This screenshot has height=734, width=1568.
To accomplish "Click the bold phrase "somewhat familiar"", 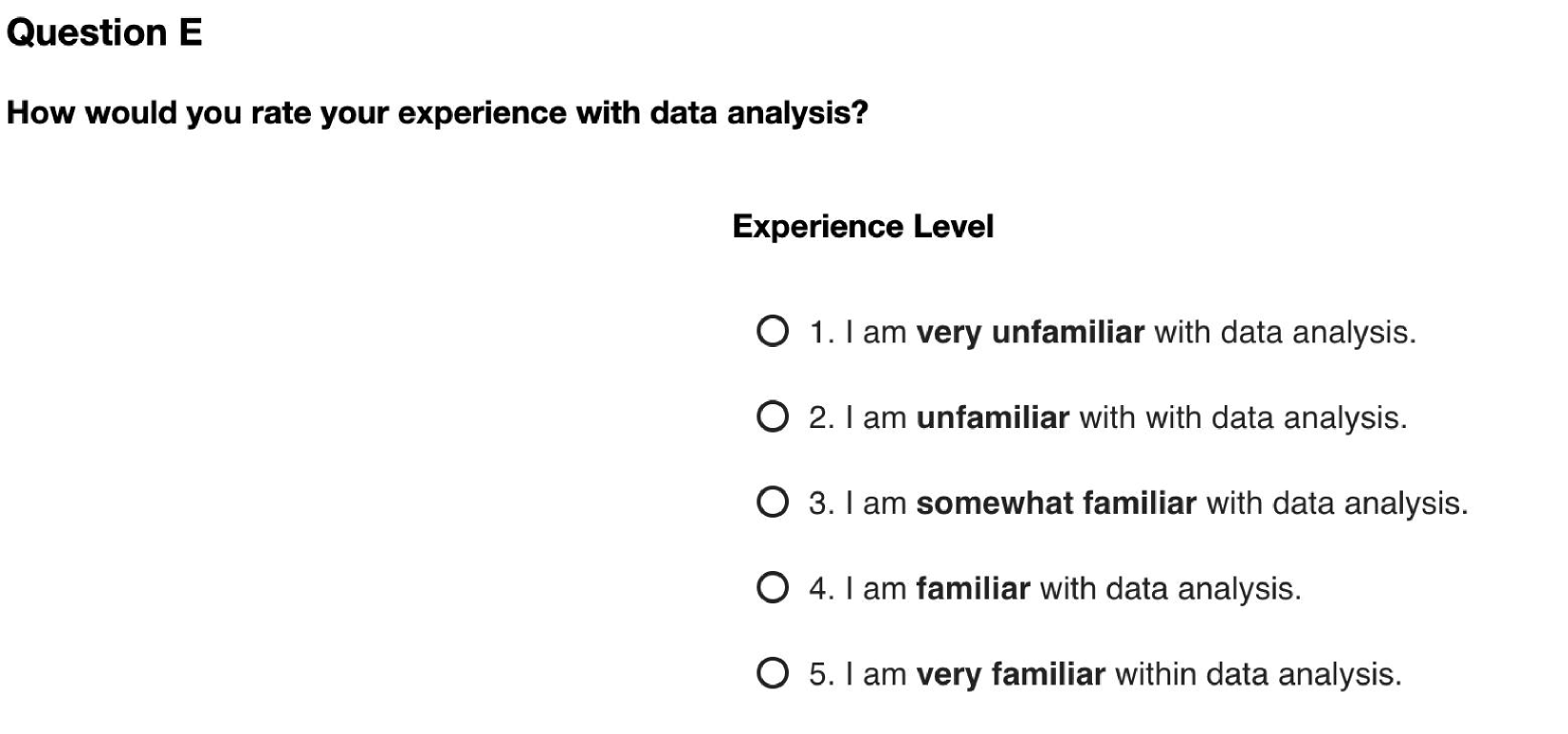I will point(1055,503).
